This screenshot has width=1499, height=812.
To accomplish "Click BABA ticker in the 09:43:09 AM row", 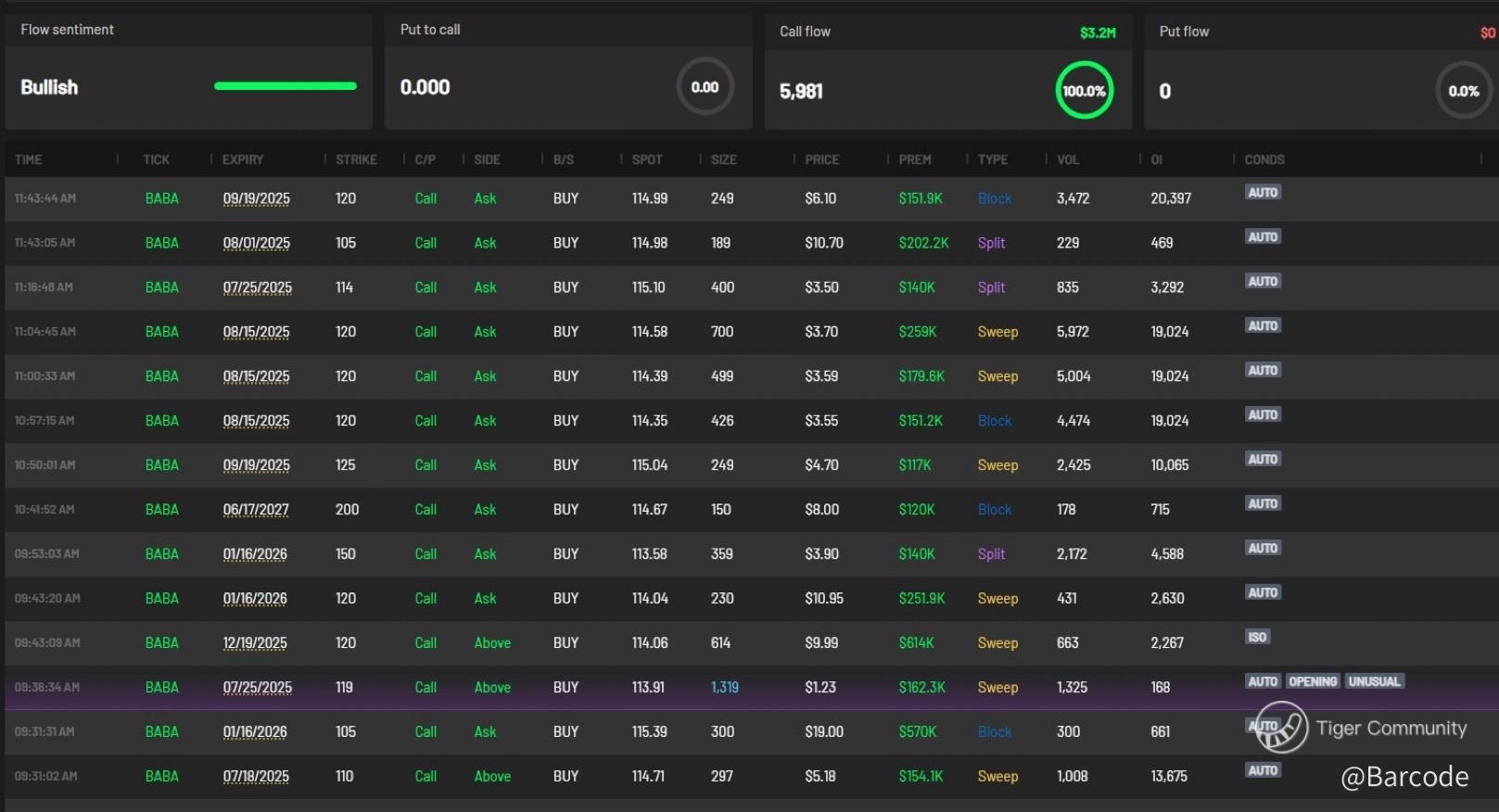I will point(162,643).
